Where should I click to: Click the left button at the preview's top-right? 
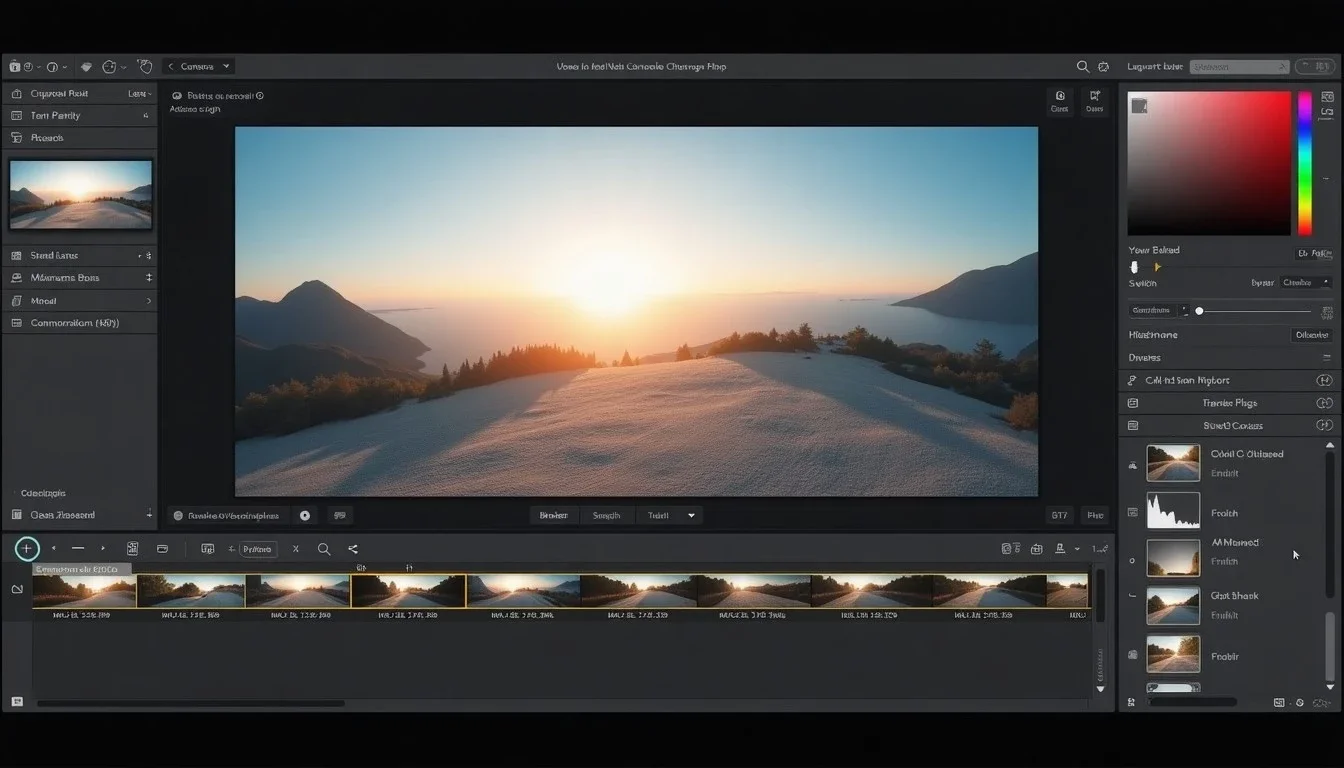point(1059,102)
